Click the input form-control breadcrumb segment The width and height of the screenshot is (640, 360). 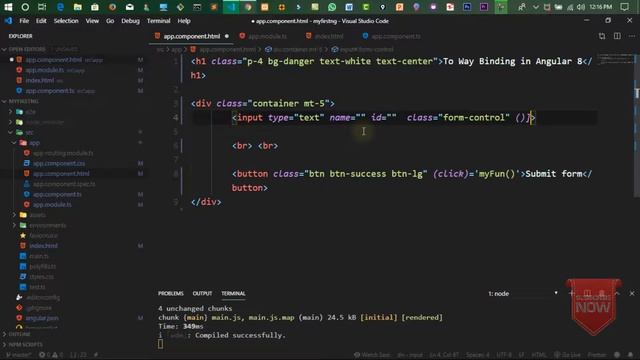coord(363,49)
